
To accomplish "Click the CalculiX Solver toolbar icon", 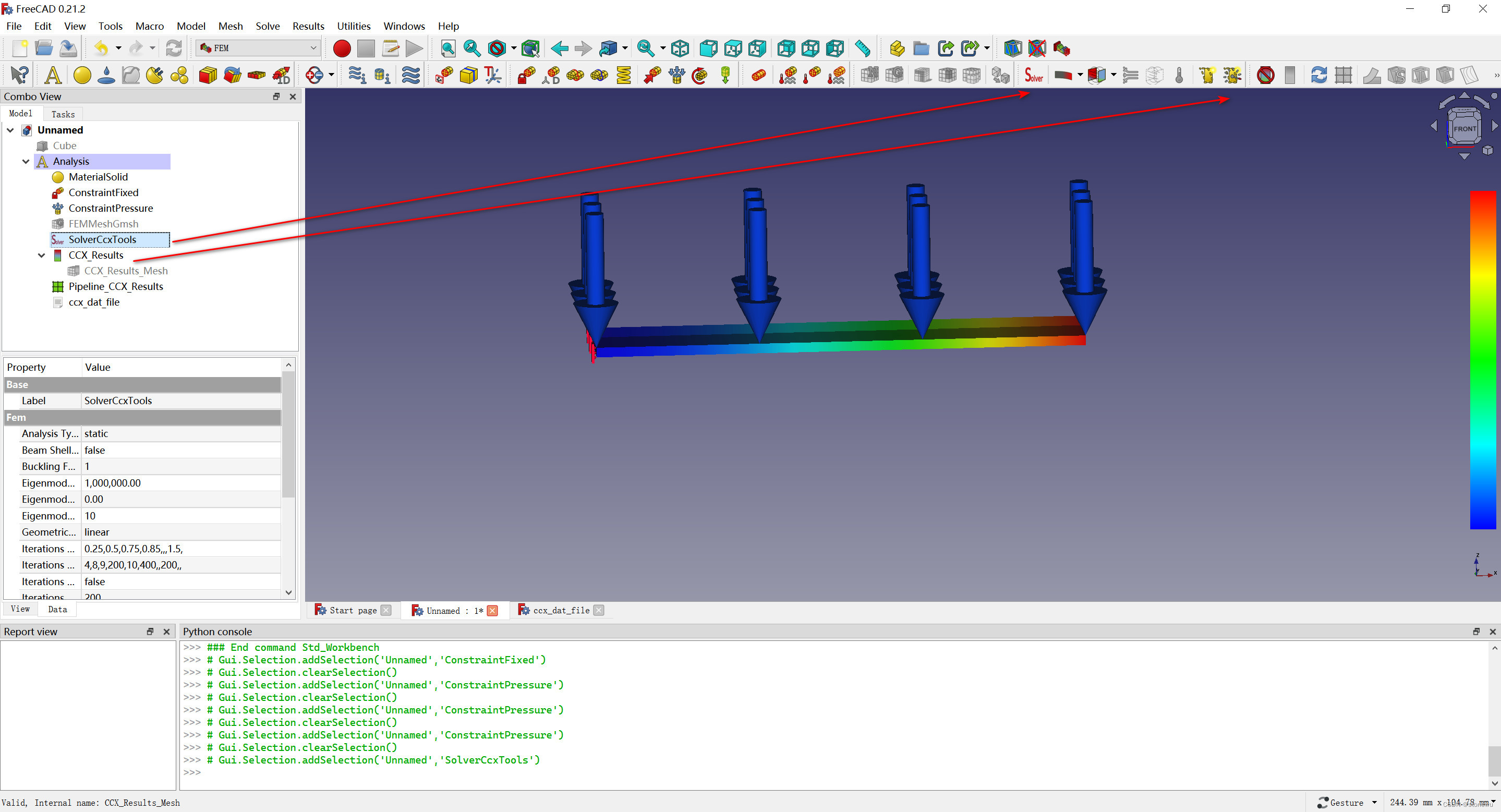I will 1034,75.
